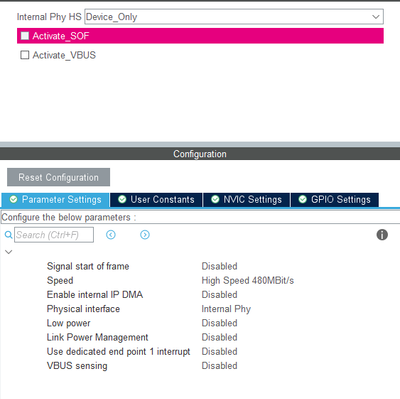Select the Physical interface parameter
The width and height of the screenshot is (400, 399).
click(83, 309)
